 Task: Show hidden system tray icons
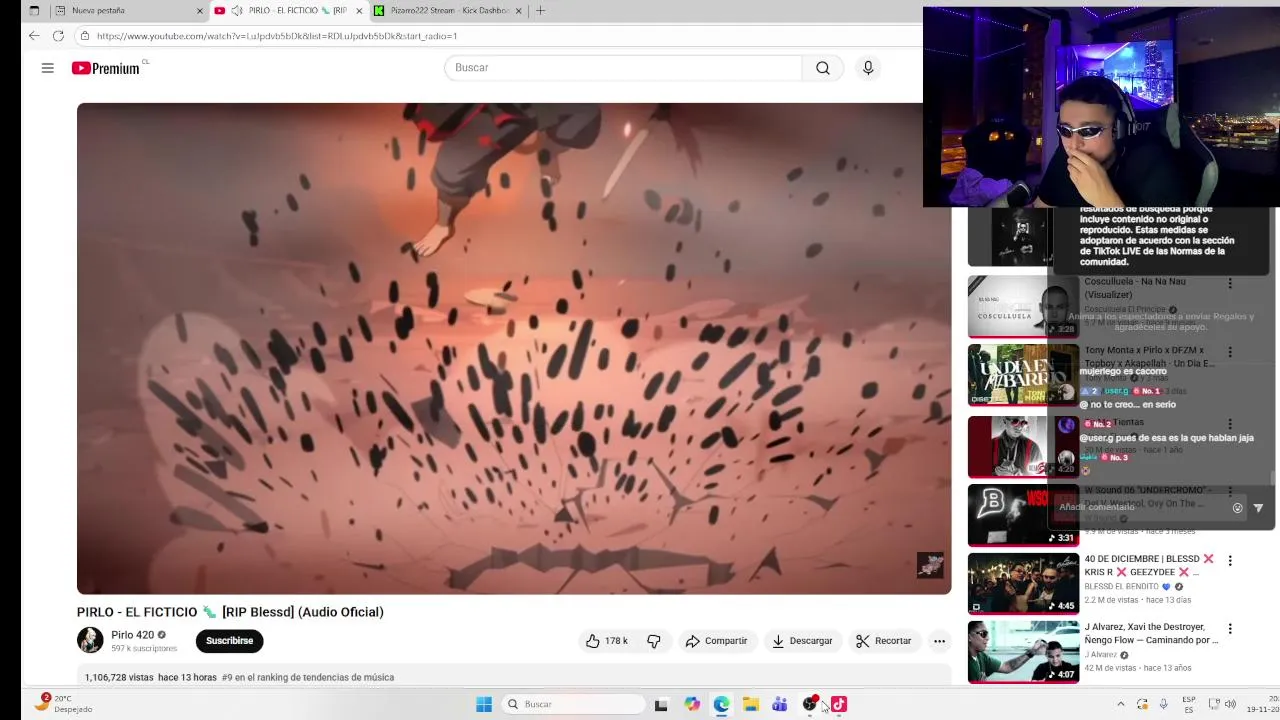[1120, 704]
